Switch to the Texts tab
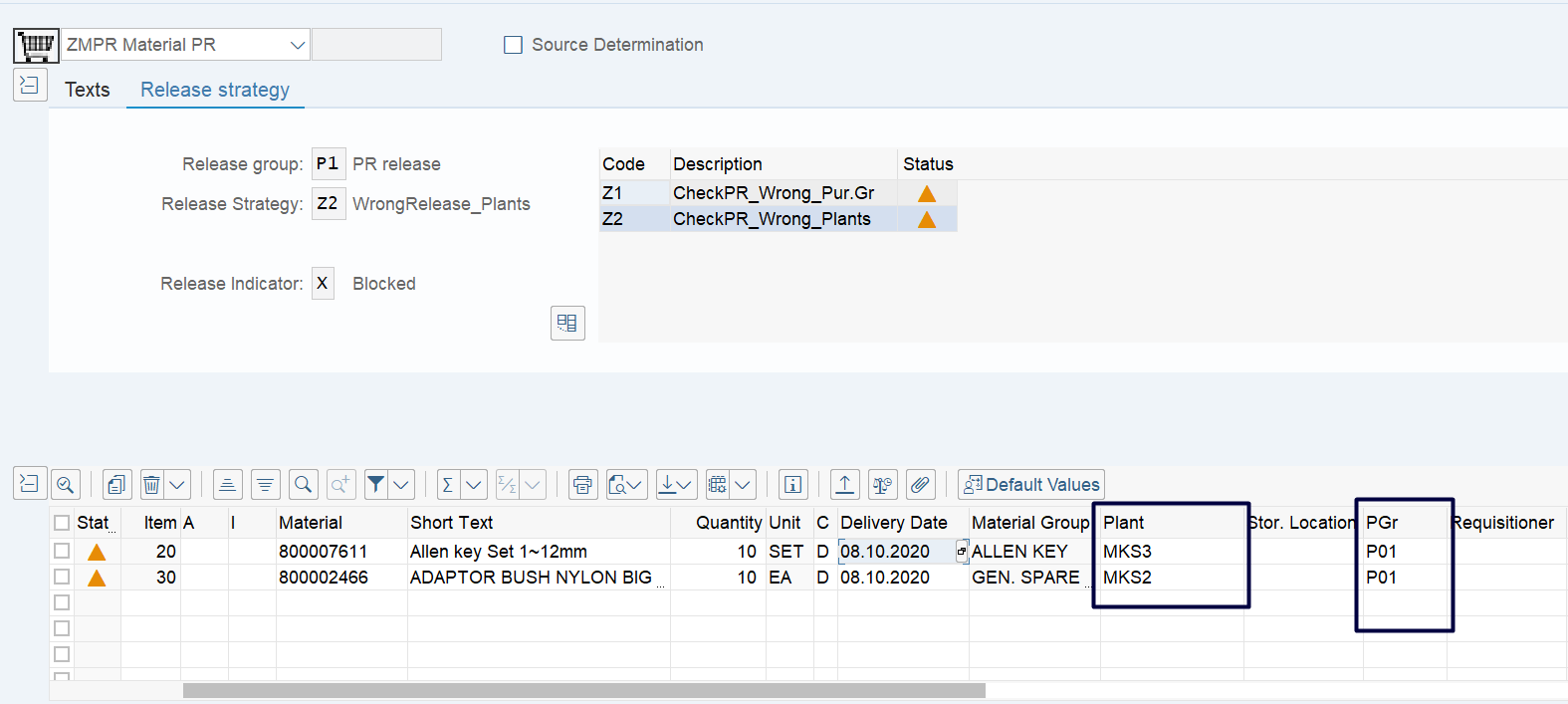Screen dimensions: 1568x704 (x=88, y=90)
